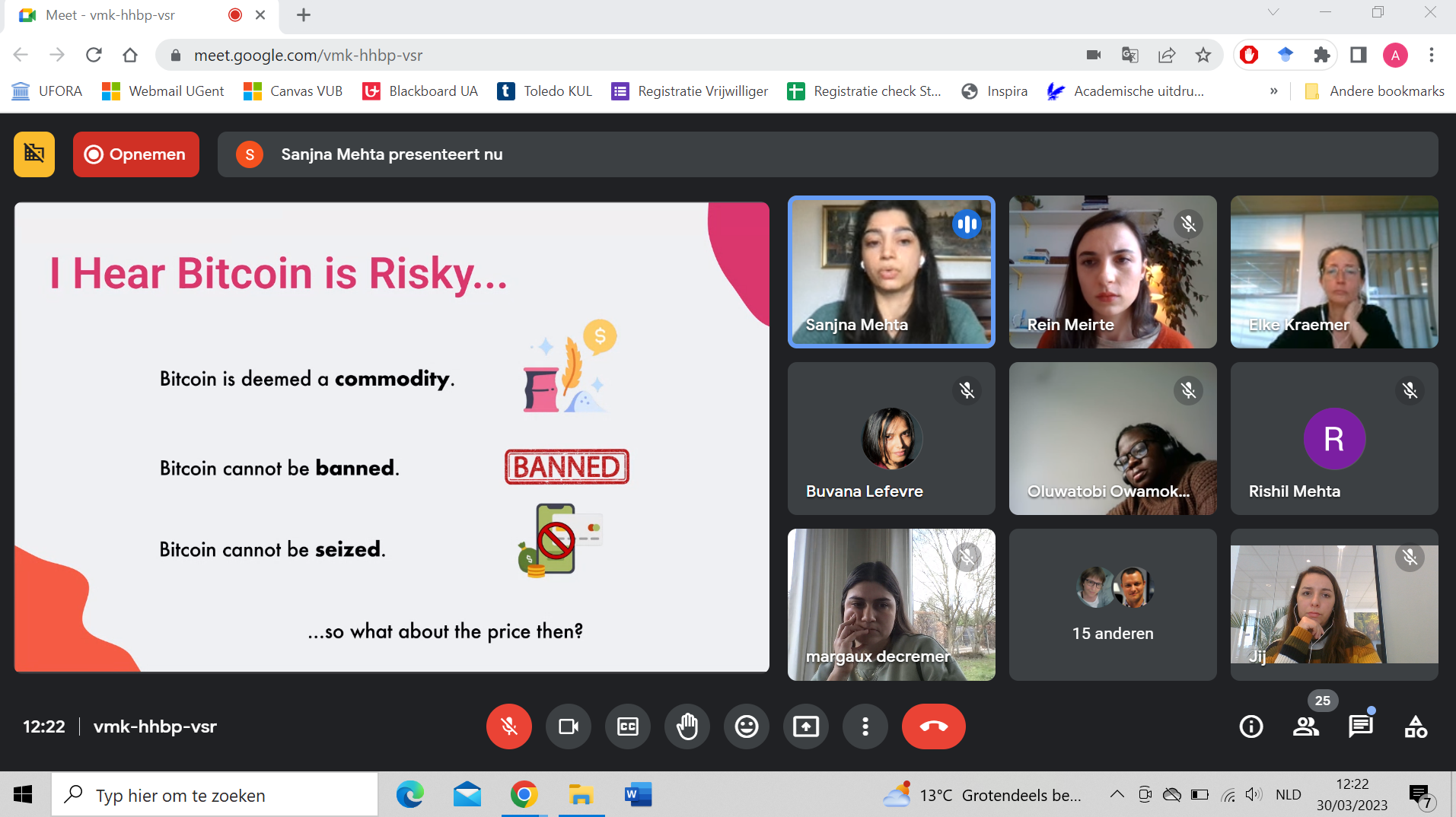Image resolution: width=1456 pixels, height=817 pixels.
Task: Click the share page icon
Action: pyautogui.click(x=1166, y=55)
